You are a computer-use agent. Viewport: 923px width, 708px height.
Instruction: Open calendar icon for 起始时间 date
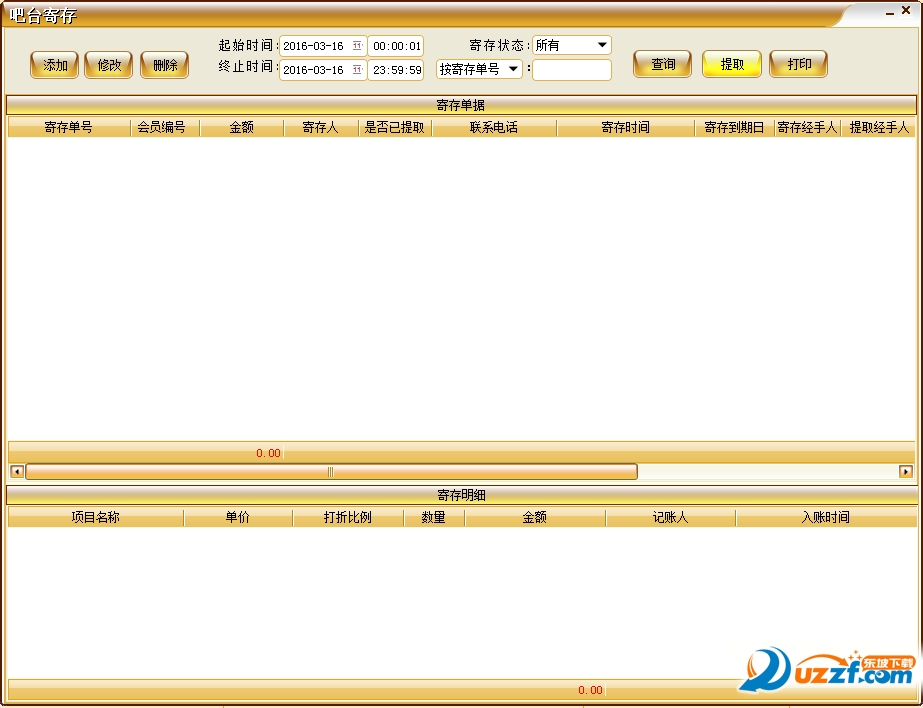pyautogui.click(x=357, y=46)
